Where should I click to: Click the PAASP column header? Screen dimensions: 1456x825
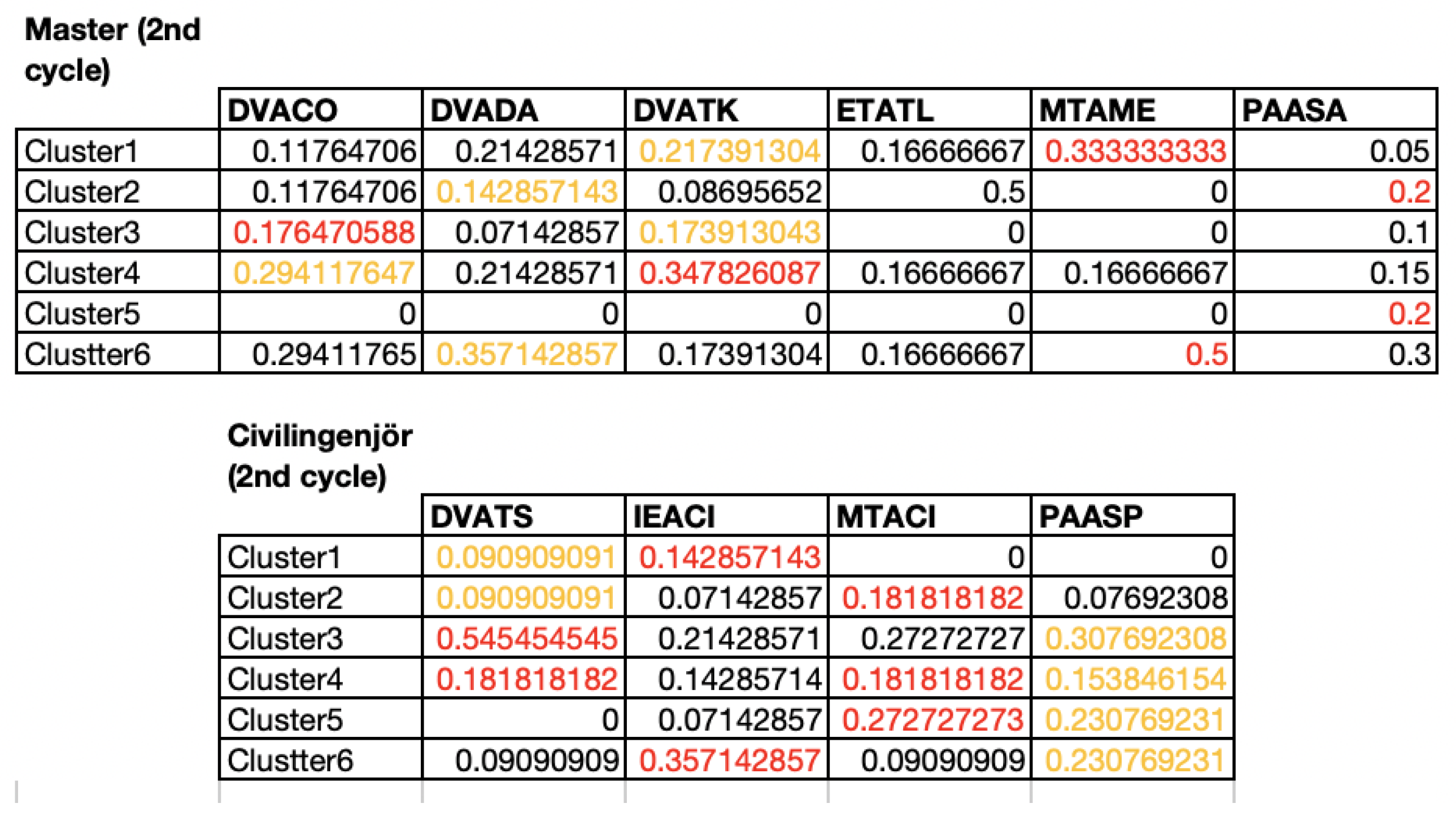(x=1132, y=515)
